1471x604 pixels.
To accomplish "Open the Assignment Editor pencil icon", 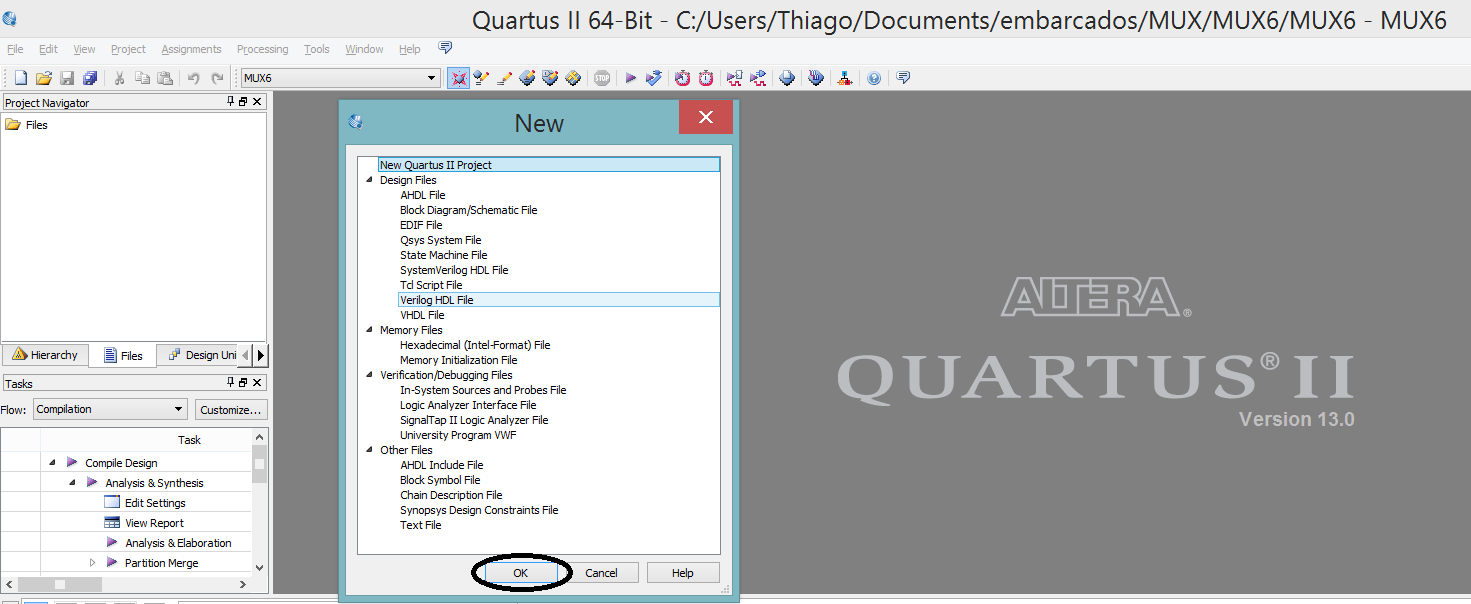I will pyautogui.click(x=505, y=78).
